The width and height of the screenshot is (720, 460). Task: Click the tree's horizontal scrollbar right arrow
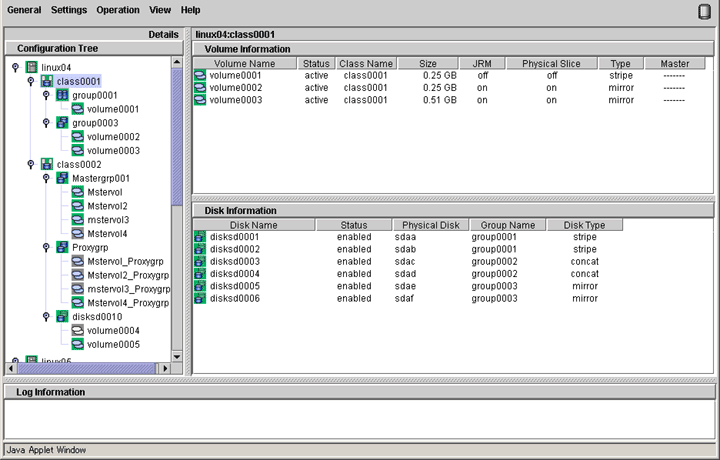(x=165, y=368)
